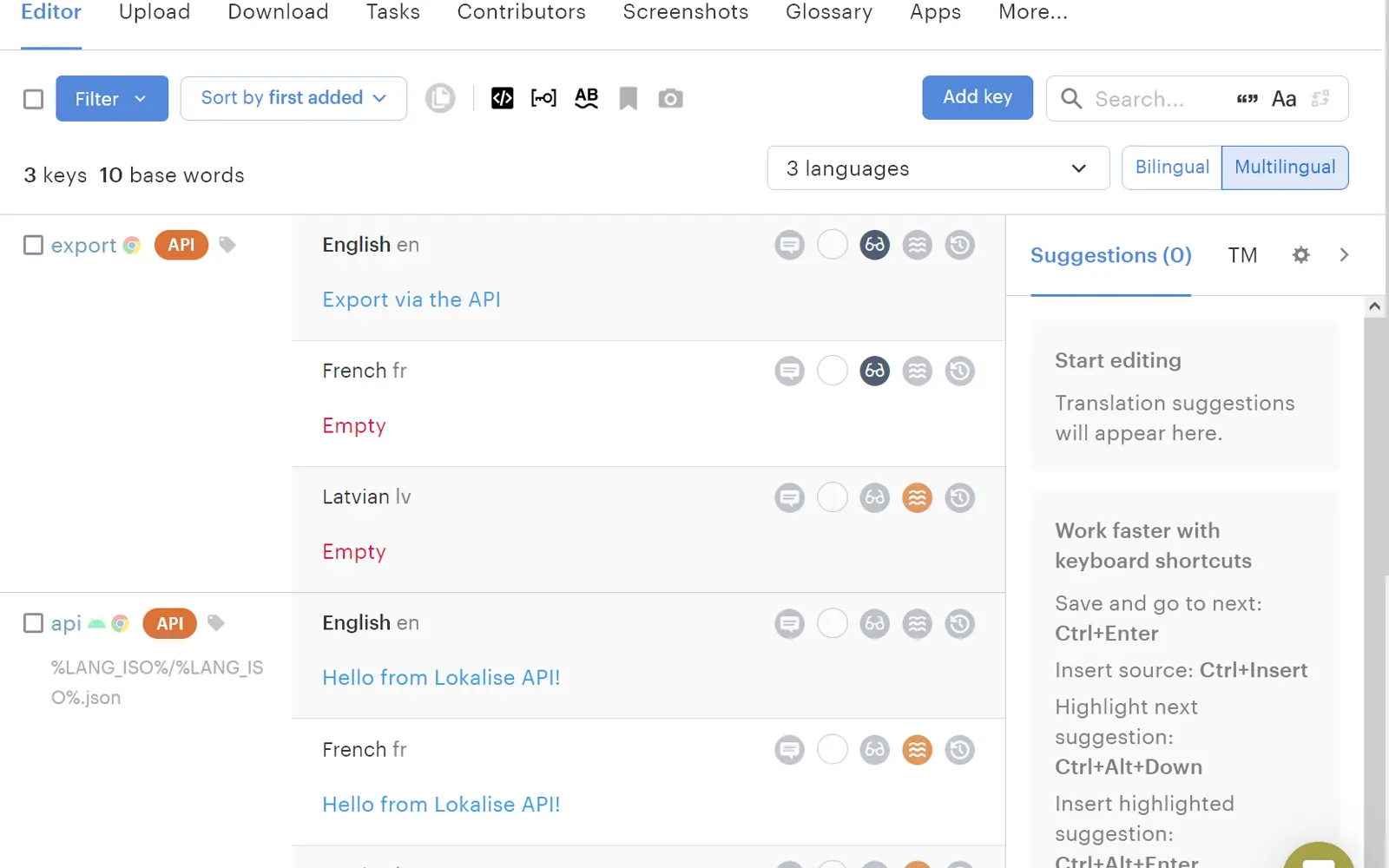
Task: Edit Empty French translation of export
Action: (354, 426)
